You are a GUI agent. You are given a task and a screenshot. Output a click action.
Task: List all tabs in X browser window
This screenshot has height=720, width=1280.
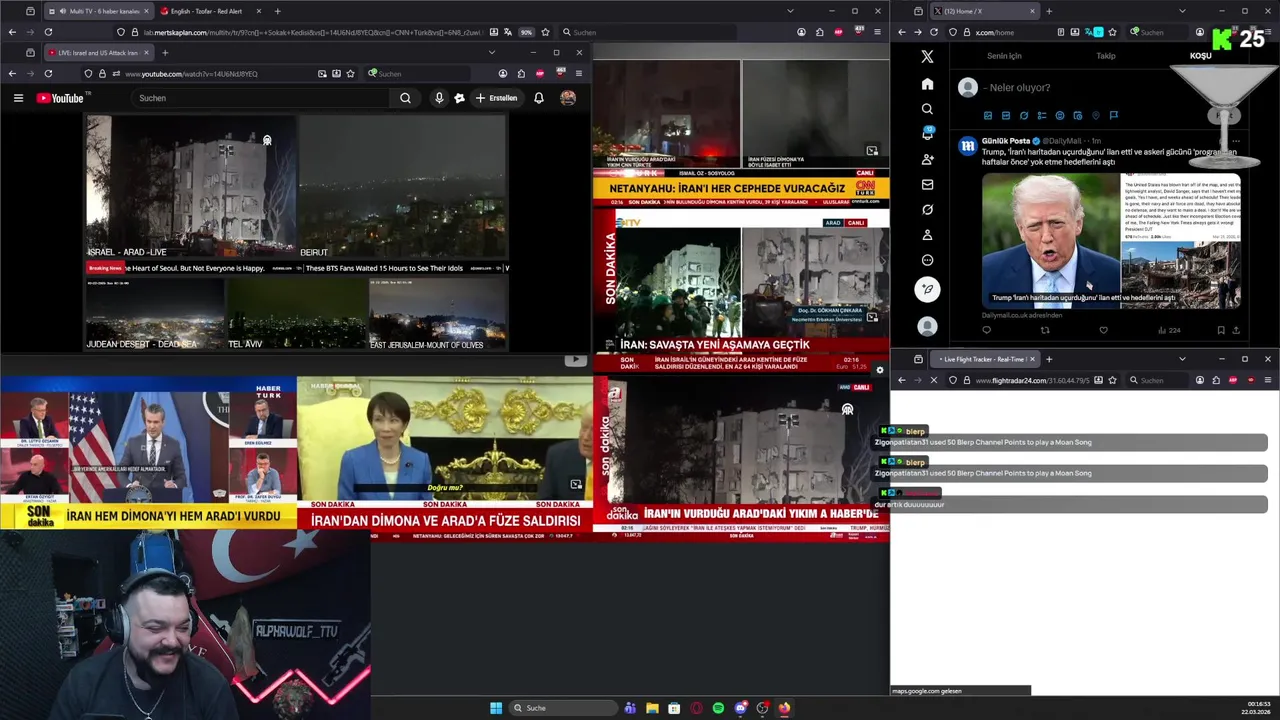(1182, 11)
